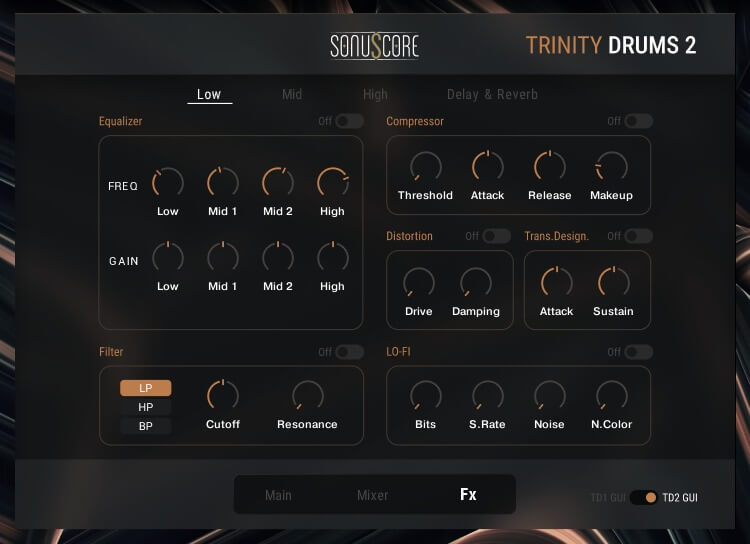Viewport: 750px width, 544px height.
Task: Click the Trinity Drums 2 title
Action: [x=611, y=45]
